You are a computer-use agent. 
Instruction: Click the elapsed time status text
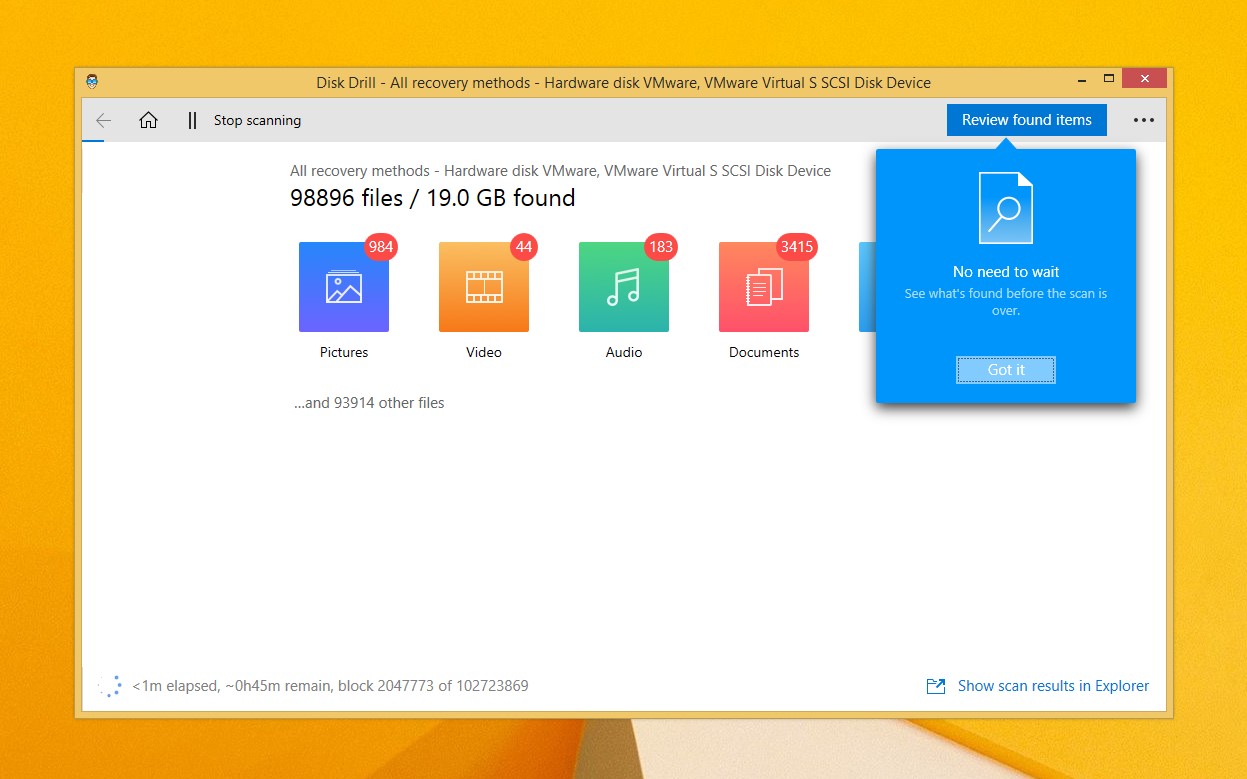coord(330,686)
